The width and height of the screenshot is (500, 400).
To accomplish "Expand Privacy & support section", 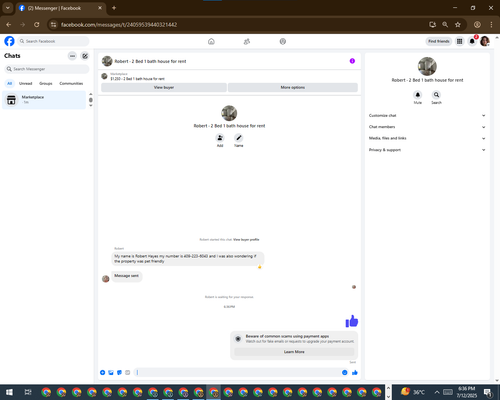I will click(427, 150).
